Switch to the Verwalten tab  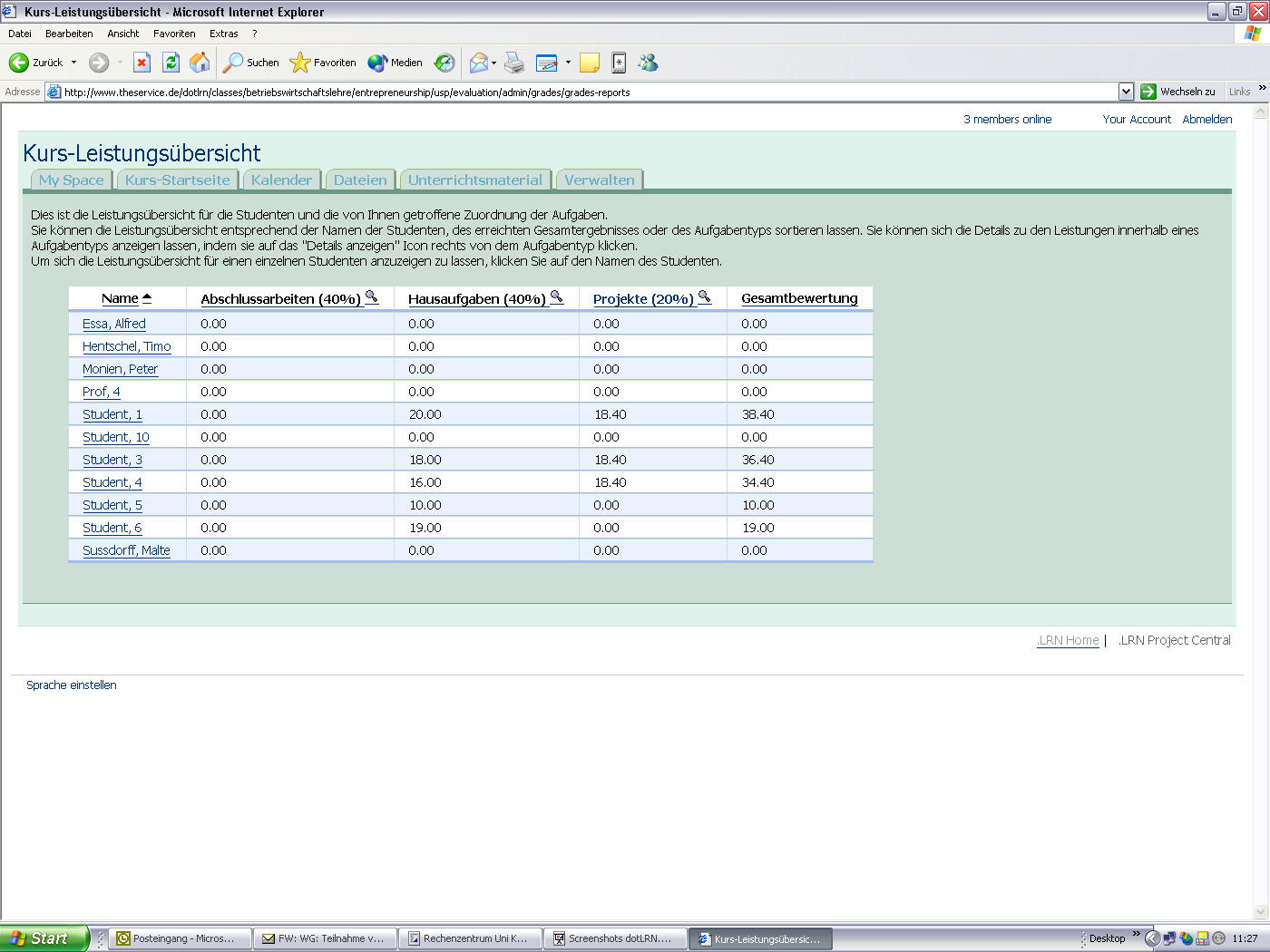[599, 179]
